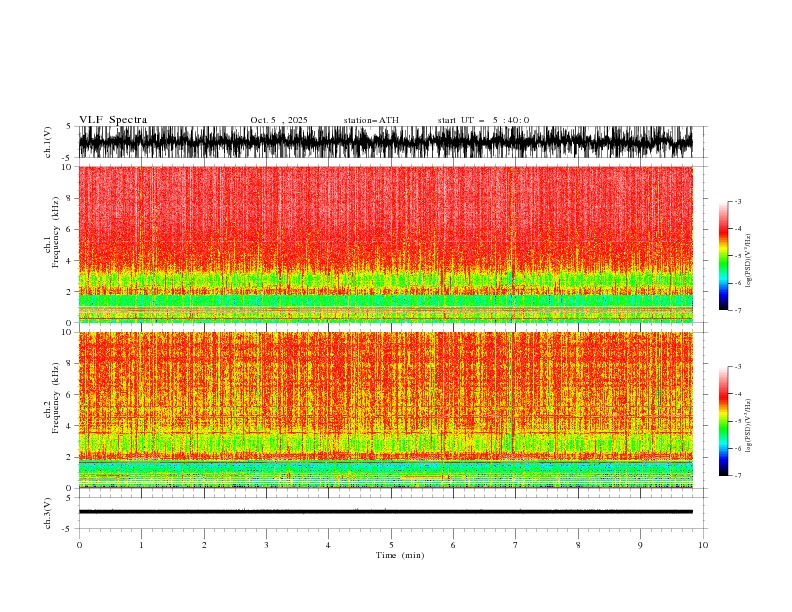Click the ch.1 voltage waveform trace panel
This screenshot has width=792, height=612.
tap(385, 142)
